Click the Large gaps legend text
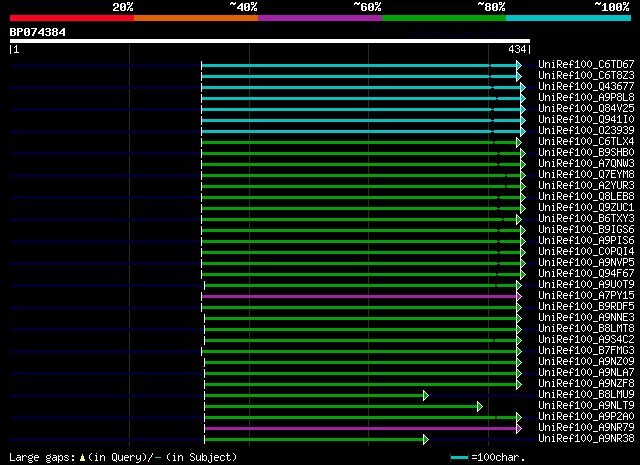 [x=42, y=458]
